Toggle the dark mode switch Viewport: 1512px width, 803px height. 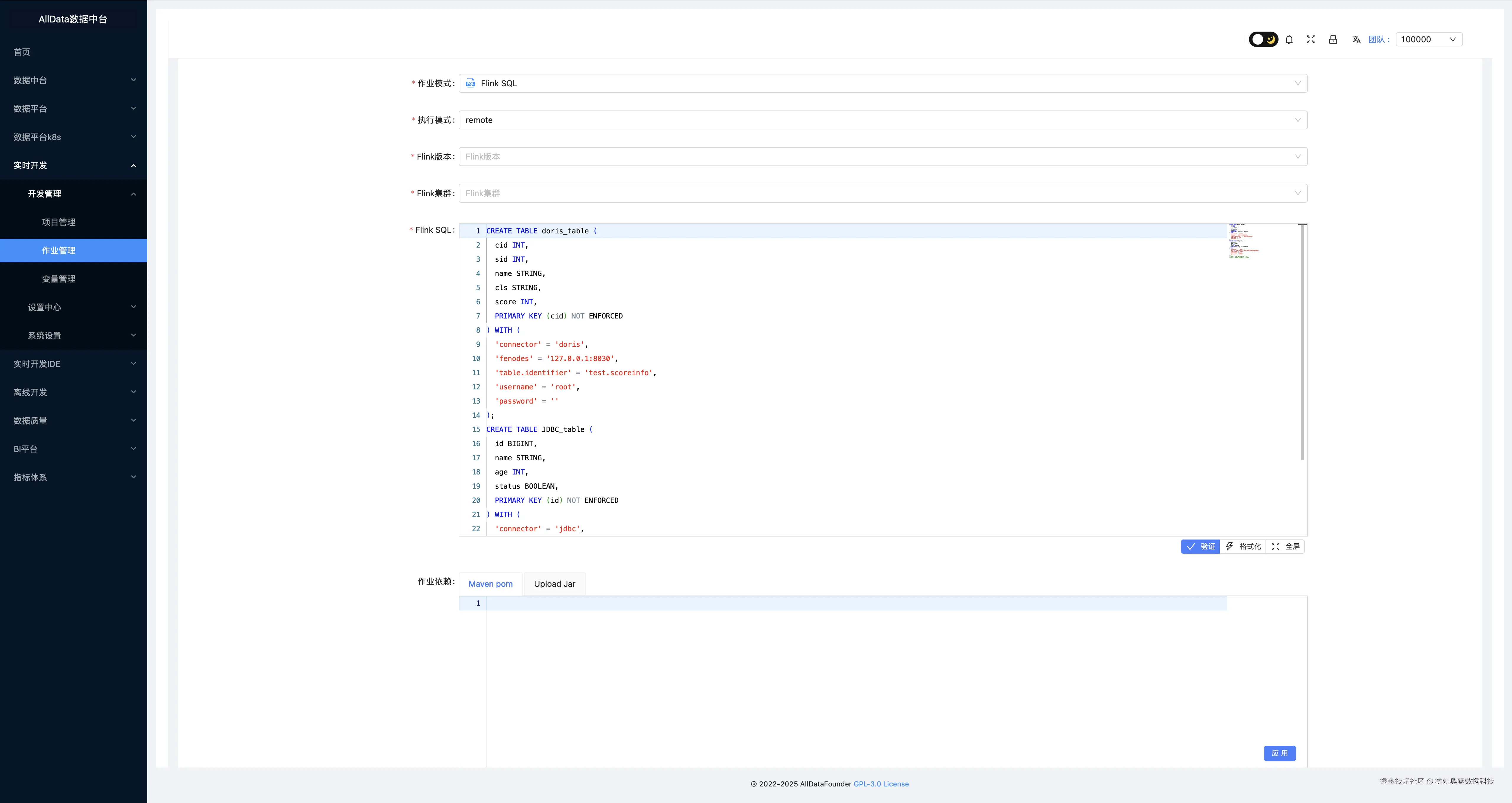pos(1263,39)
